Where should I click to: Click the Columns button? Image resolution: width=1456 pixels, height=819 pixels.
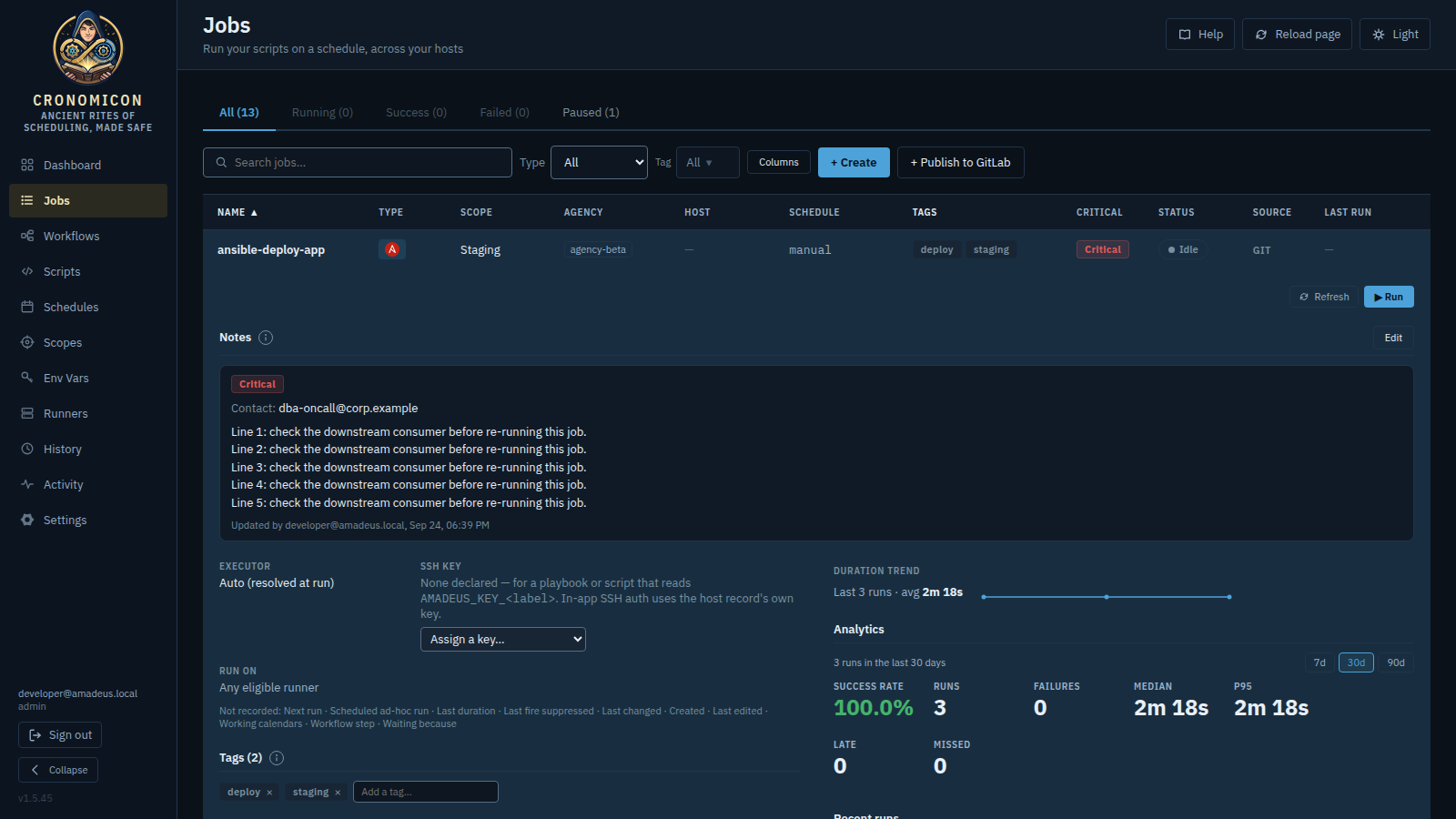point(779,163)
